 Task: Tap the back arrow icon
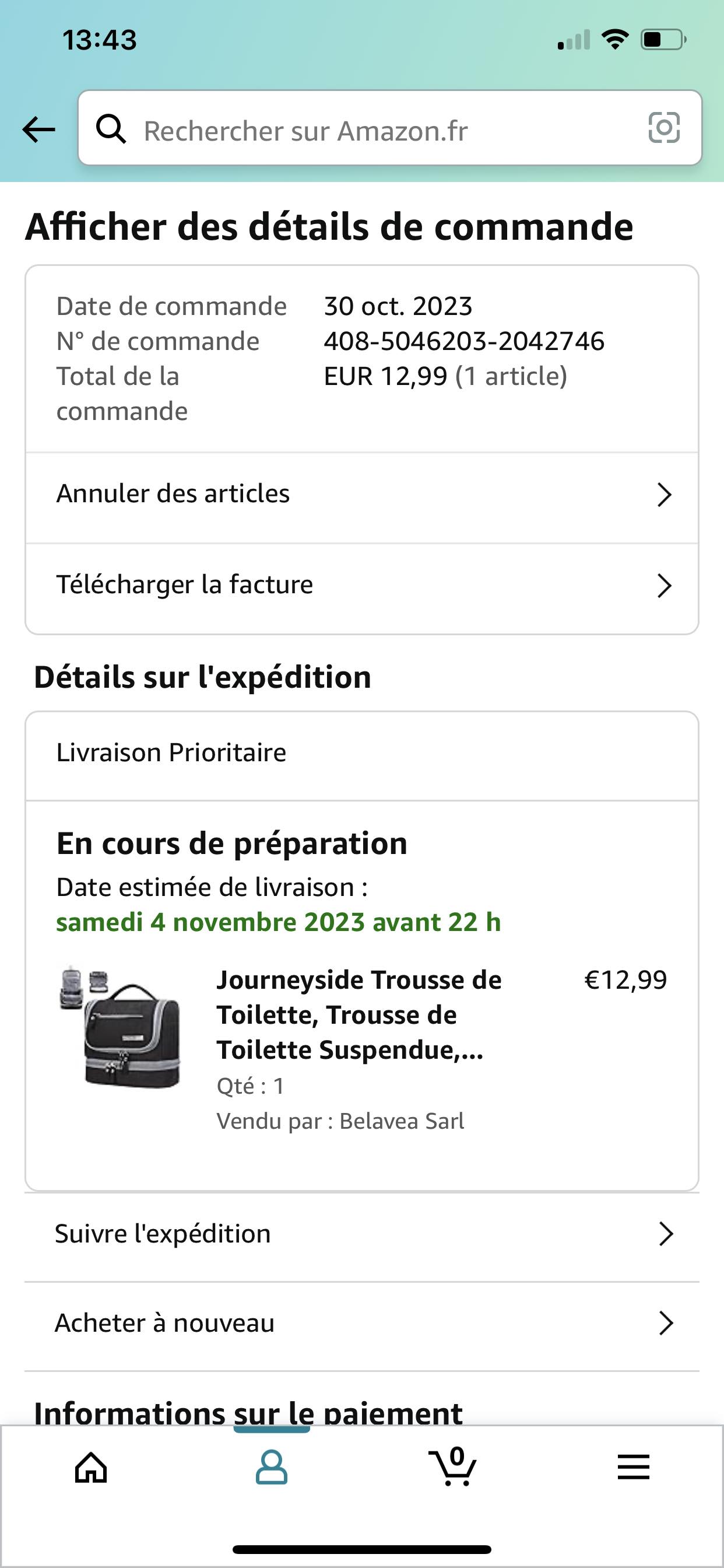pos(38,129)
